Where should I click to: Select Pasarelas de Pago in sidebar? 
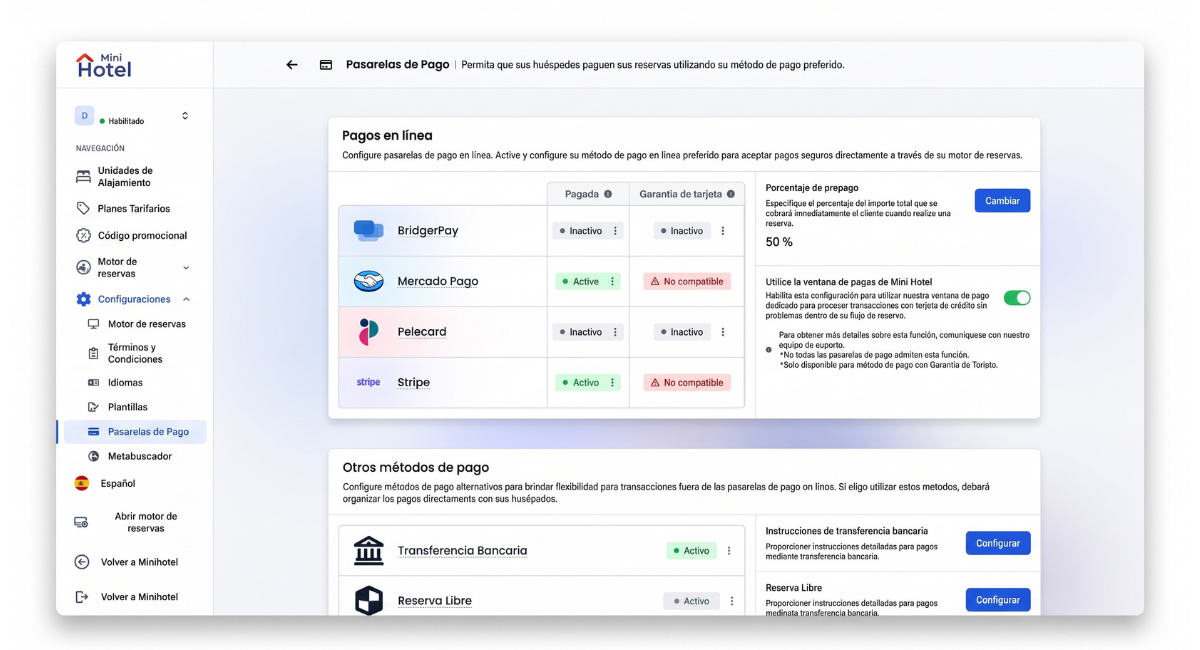pos(135,432)
